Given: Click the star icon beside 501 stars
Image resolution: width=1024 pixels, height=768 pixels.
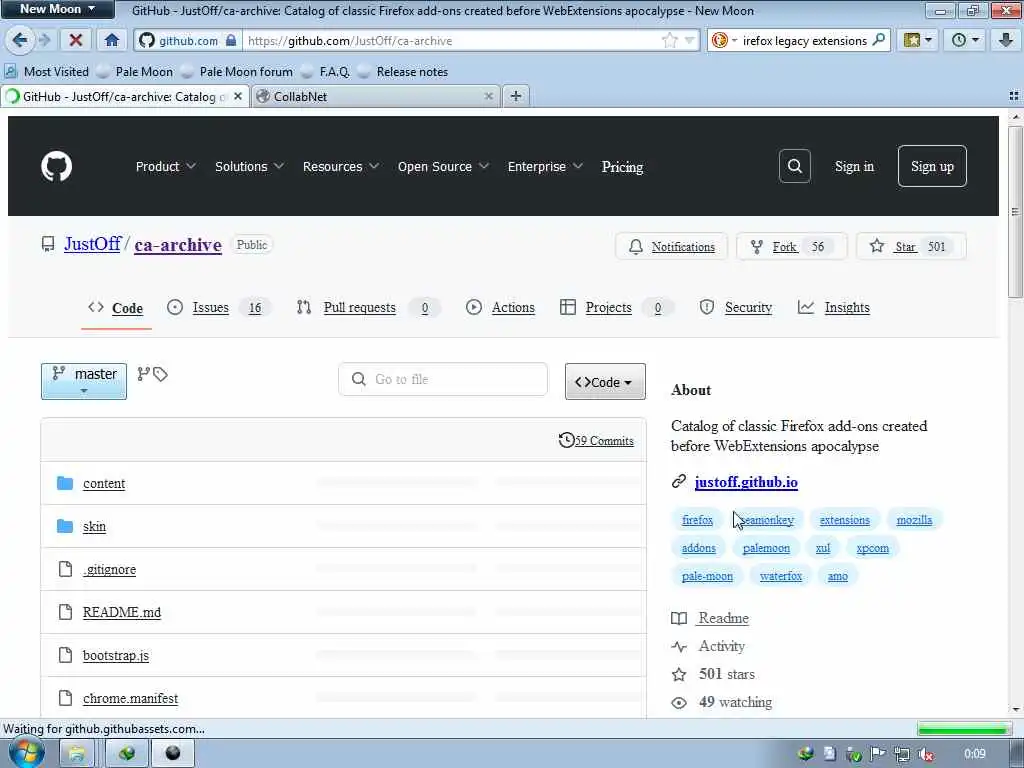Looking at the screenshot, I should [x=679, y=675].
